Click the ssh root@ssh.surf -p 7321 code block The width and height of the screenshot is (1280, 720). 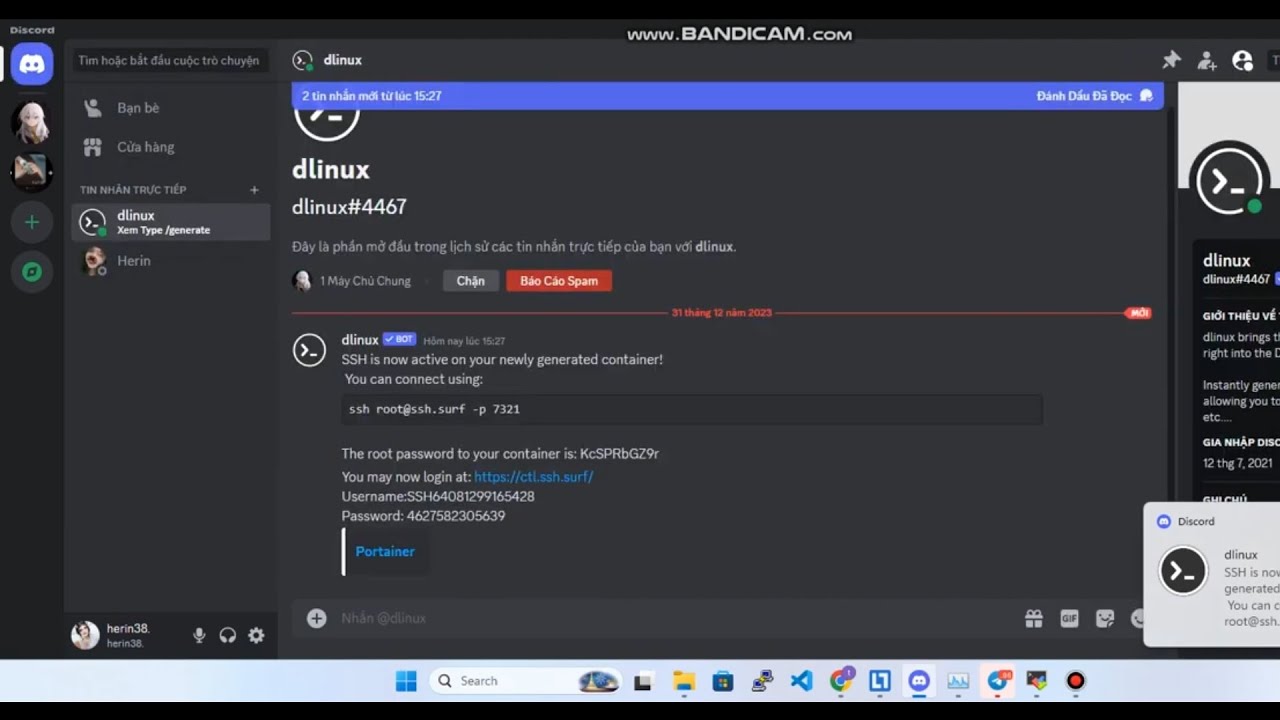[x=692, y=409]
